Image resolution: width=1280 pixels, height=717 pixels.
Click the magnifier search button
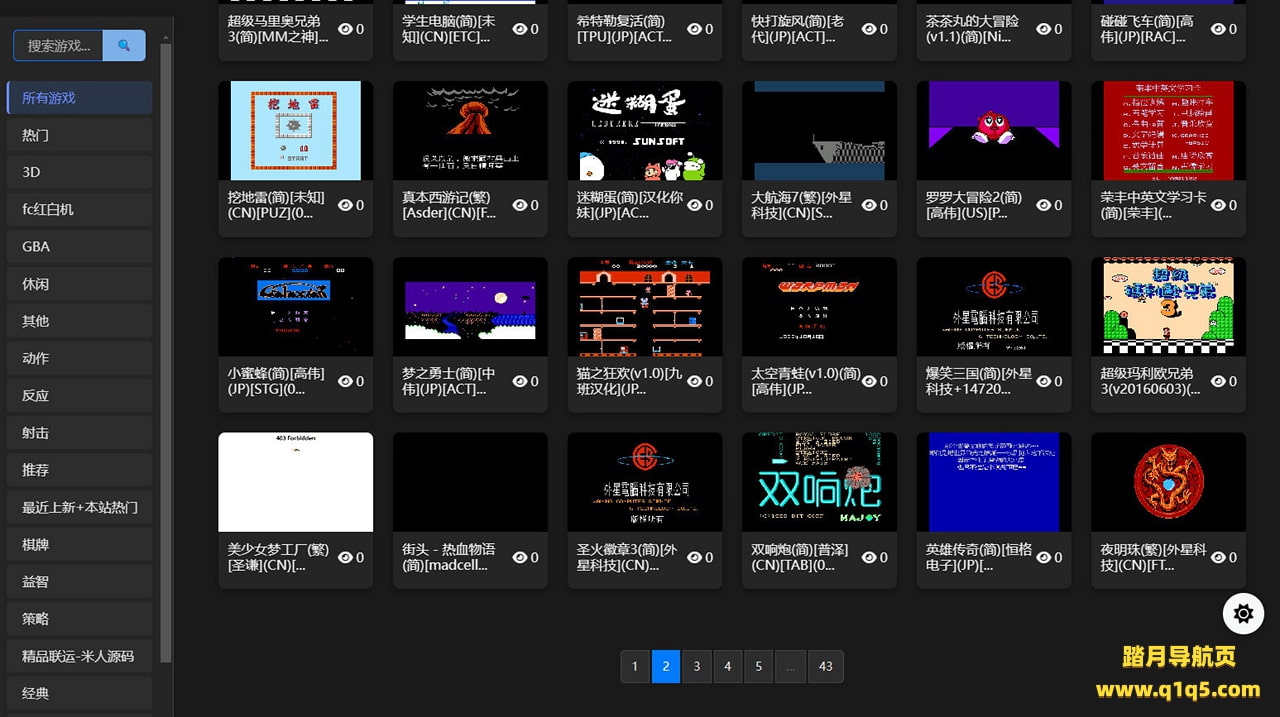pos(124,45)
